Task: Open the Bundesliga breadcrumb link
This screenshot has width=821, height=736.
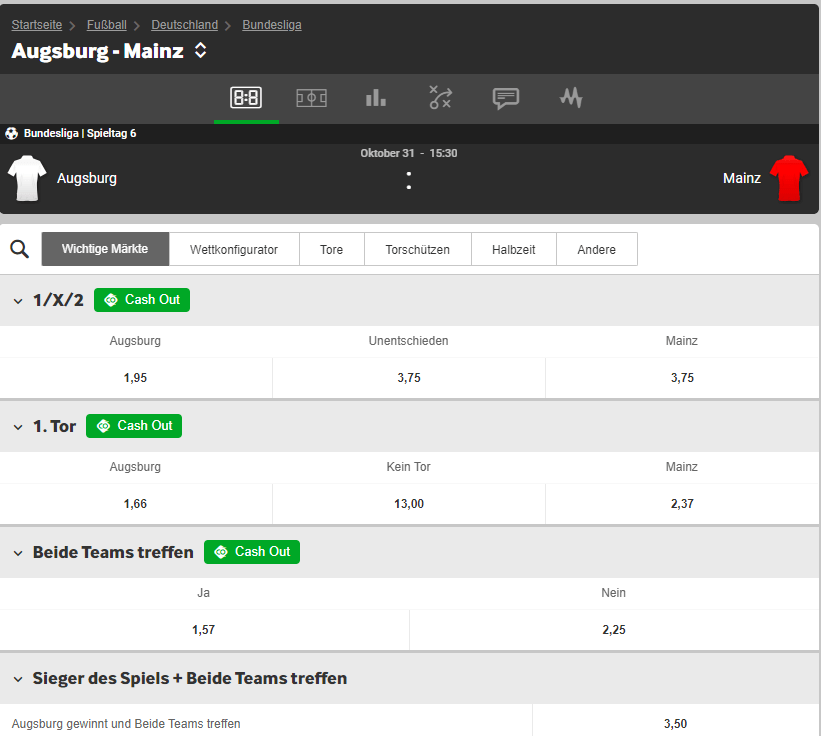Action: pyautogui.click(x=272, y=25)
